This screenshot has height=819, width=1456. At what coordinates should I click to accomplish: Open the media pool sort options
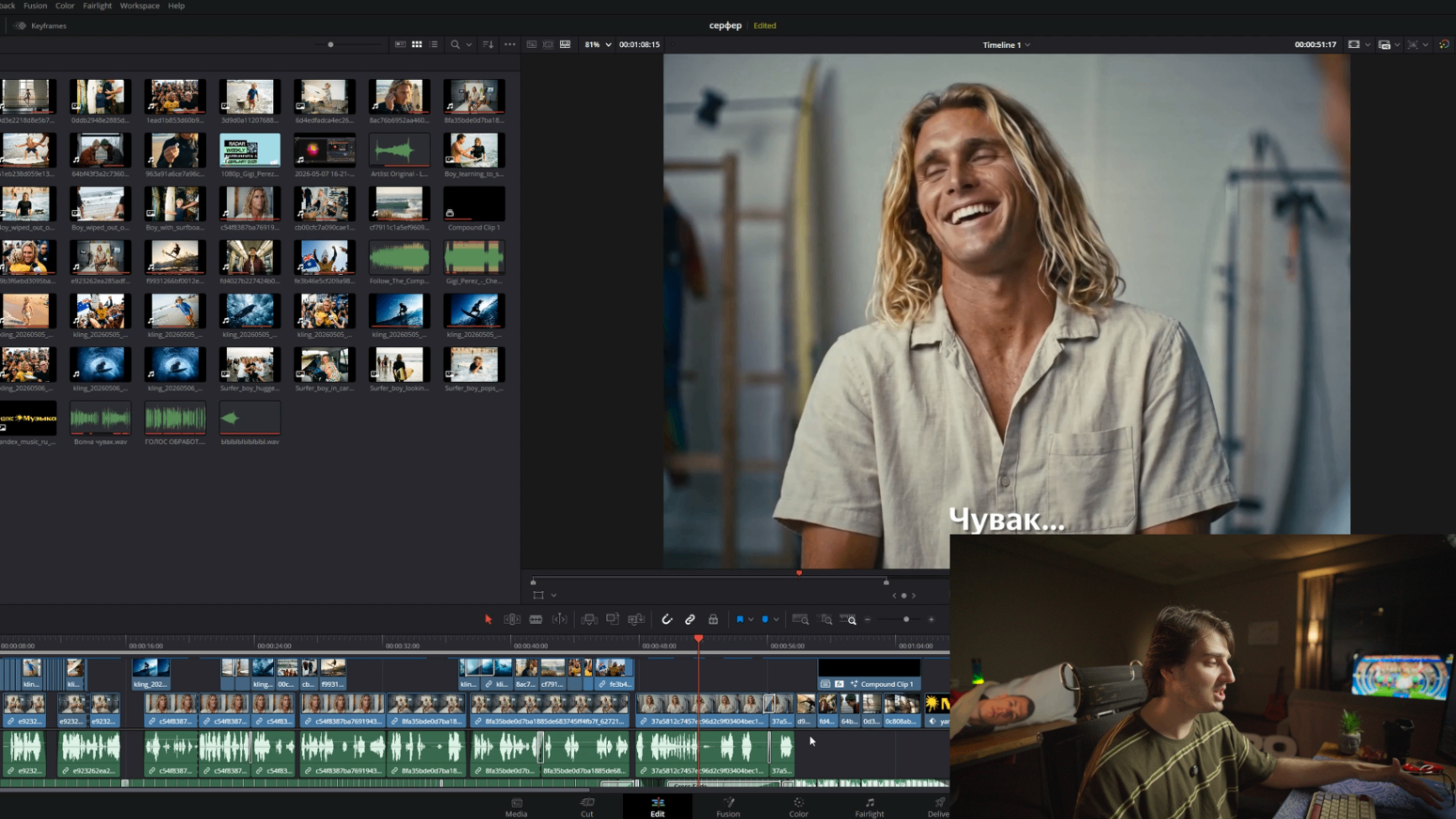pos(488,45)
